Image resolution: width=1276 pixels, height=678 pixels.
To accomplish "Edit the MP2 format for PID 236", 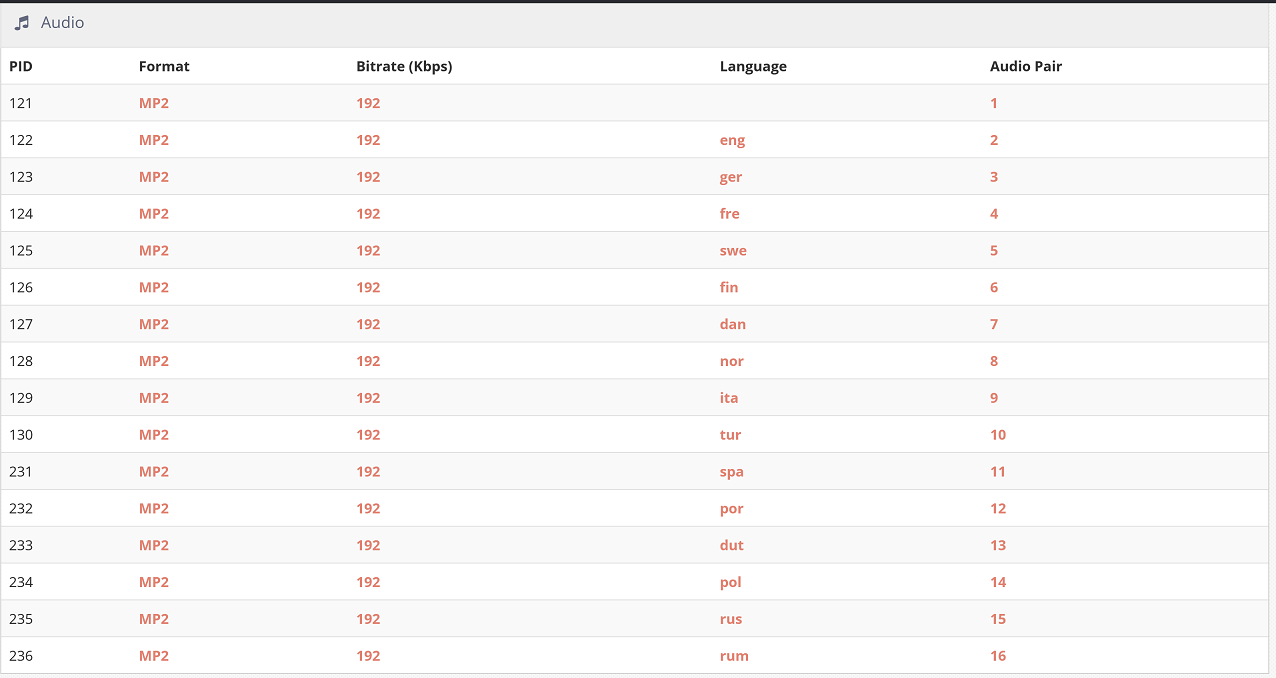I will coord(154,656).
